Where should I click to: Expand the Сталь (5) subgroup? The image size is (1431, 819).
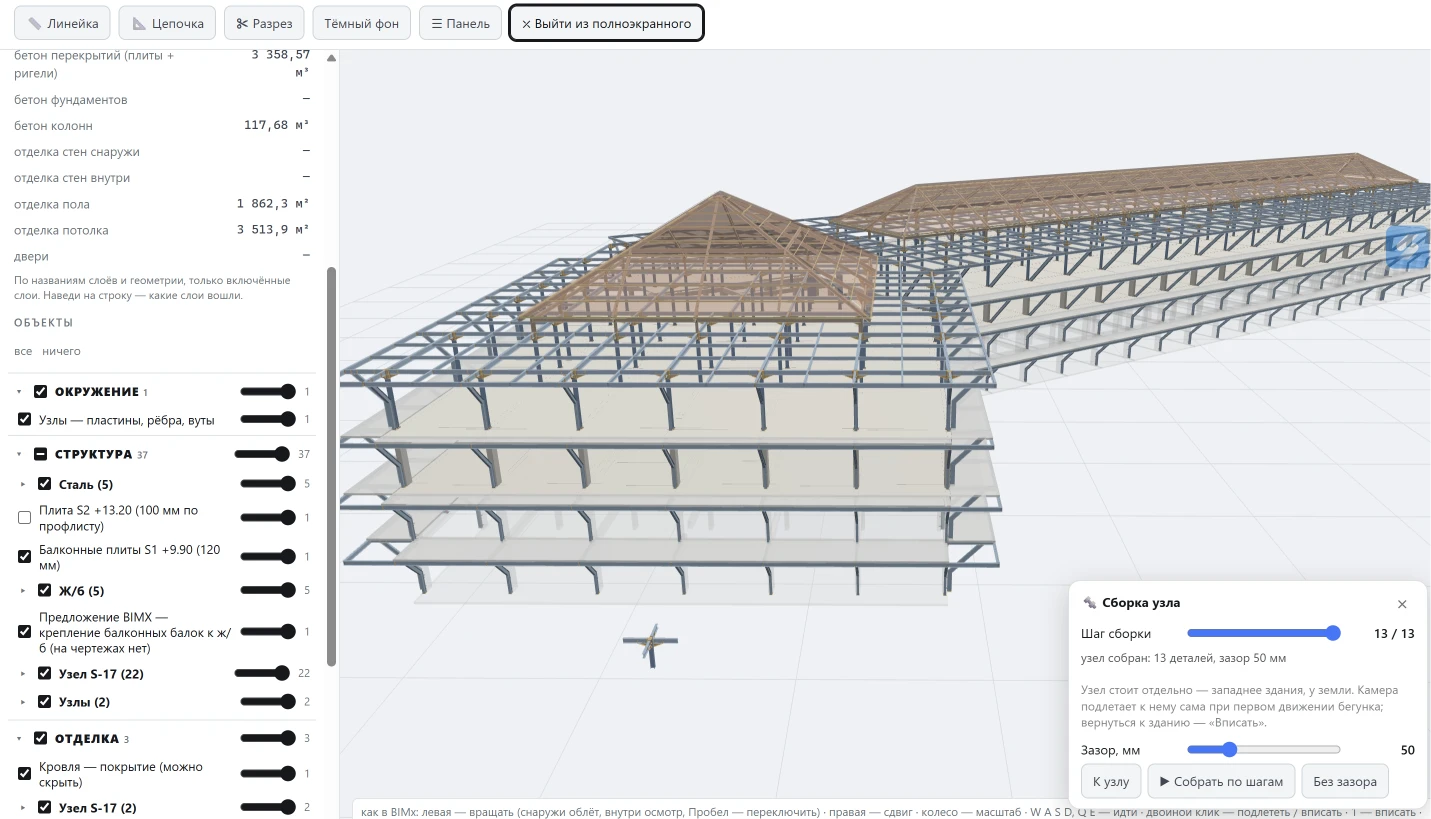24,484
